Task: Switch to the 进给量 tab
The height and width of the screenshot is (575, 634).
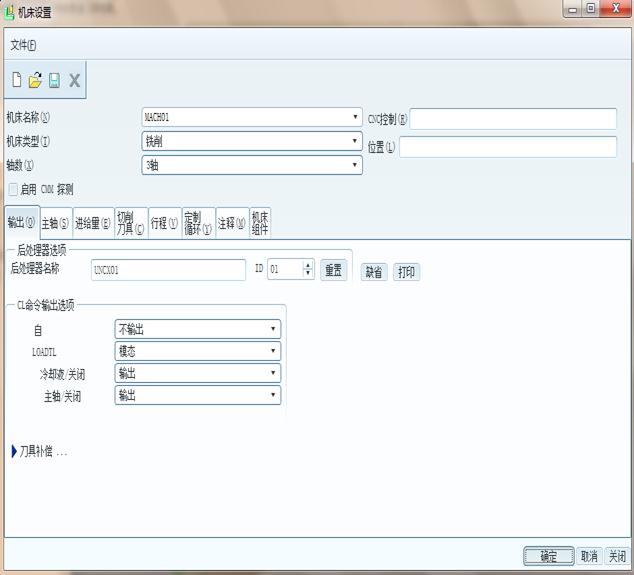Action: click(92, 223)
